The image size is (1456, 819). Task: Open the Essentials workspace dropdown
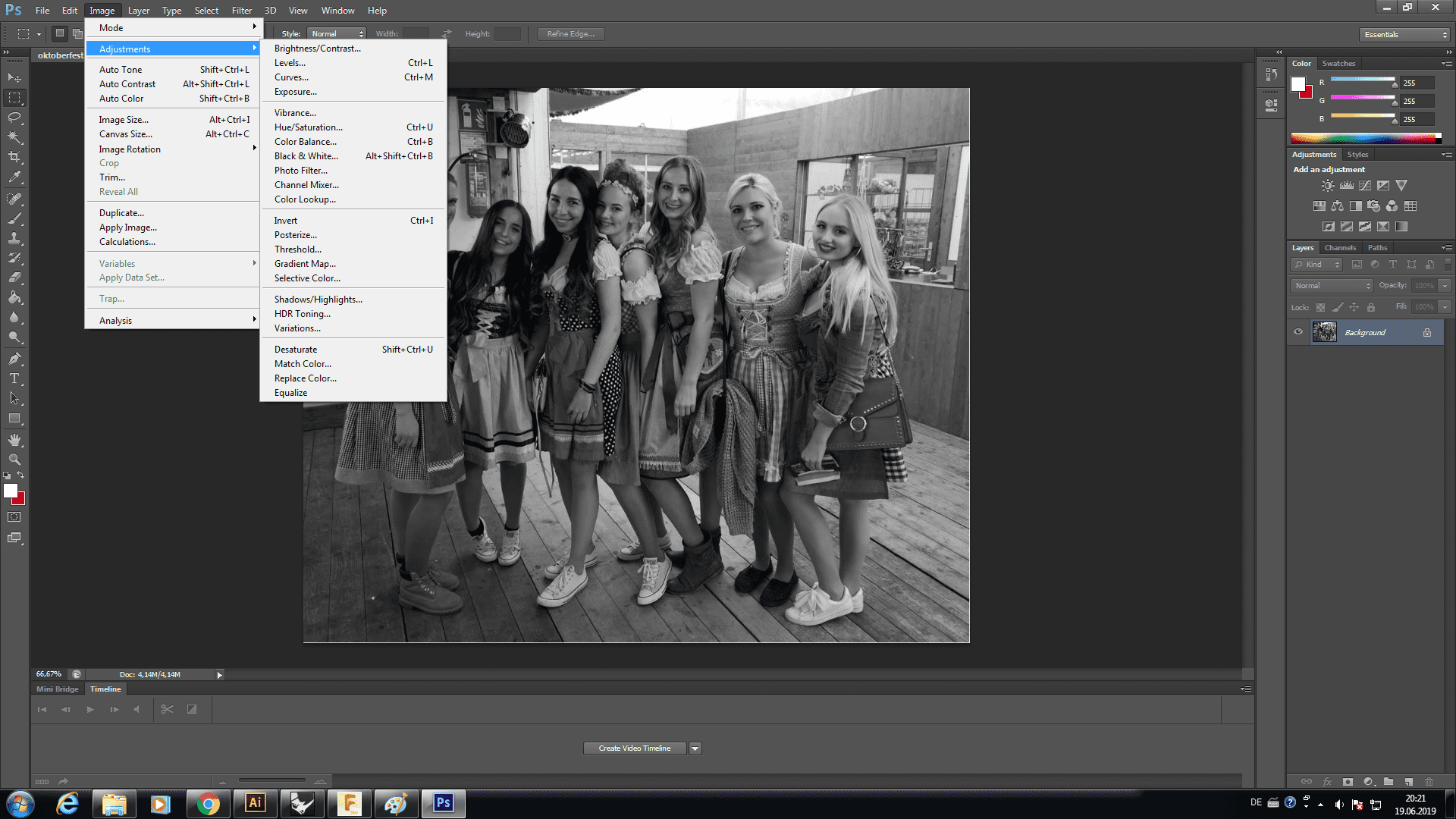pos(1404,34)
